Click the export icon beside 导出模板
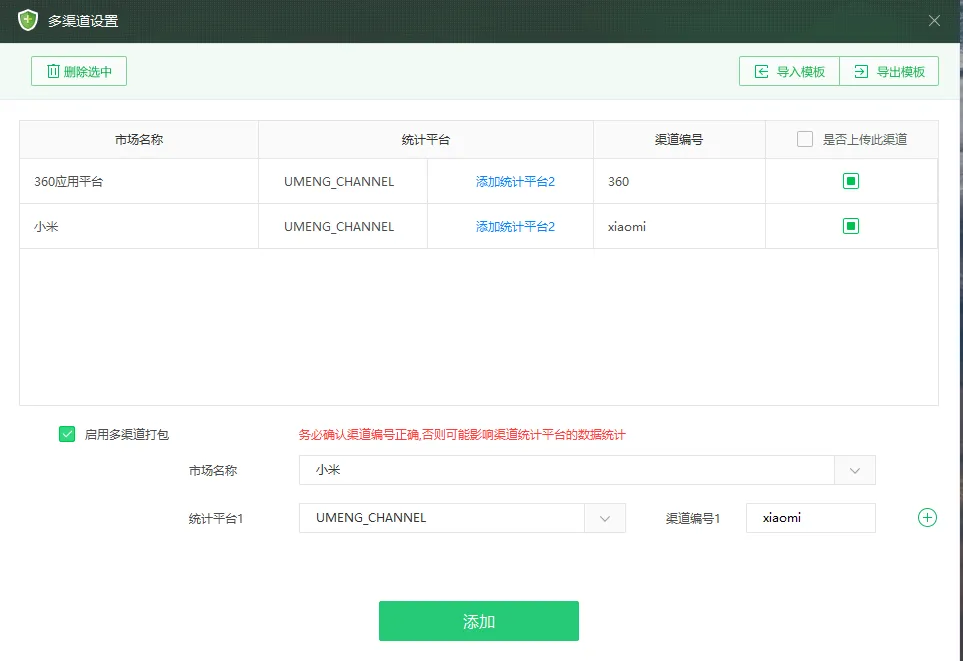The height and width of the screenshot is (661, 963). pos(861,70)
